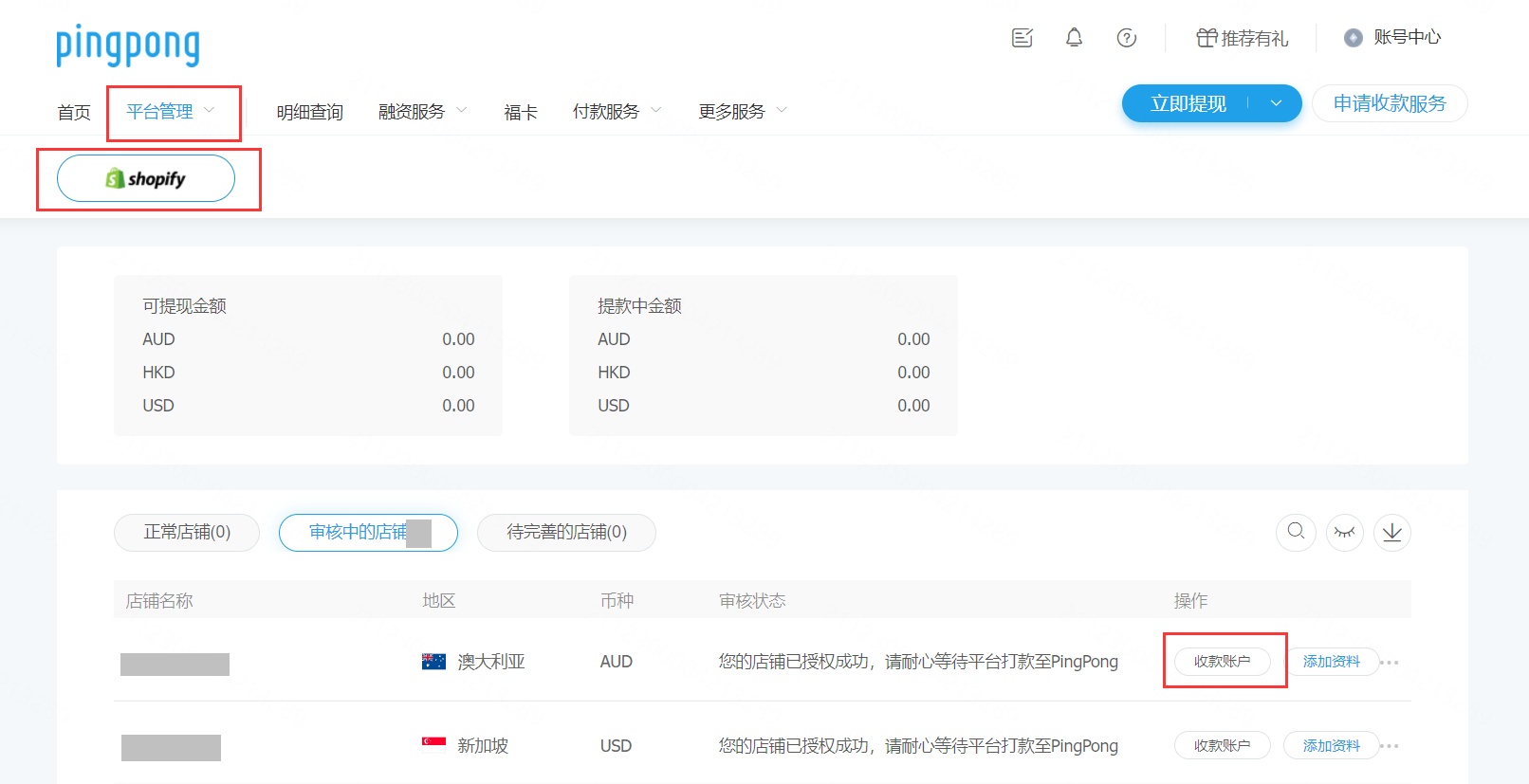1529x784 pixels.
Task: Click the 币种 column header
Action: click(x=617, y=601)
